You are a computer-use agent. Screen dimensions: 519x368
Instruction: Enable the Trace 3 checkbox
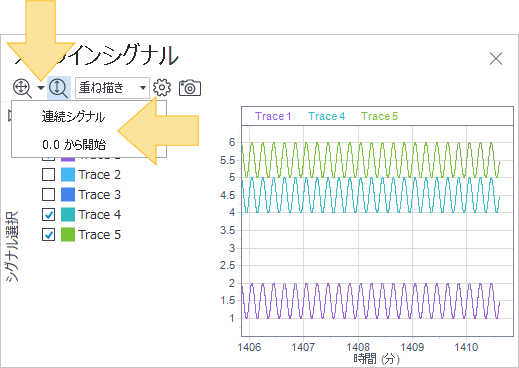pos(49,195)
